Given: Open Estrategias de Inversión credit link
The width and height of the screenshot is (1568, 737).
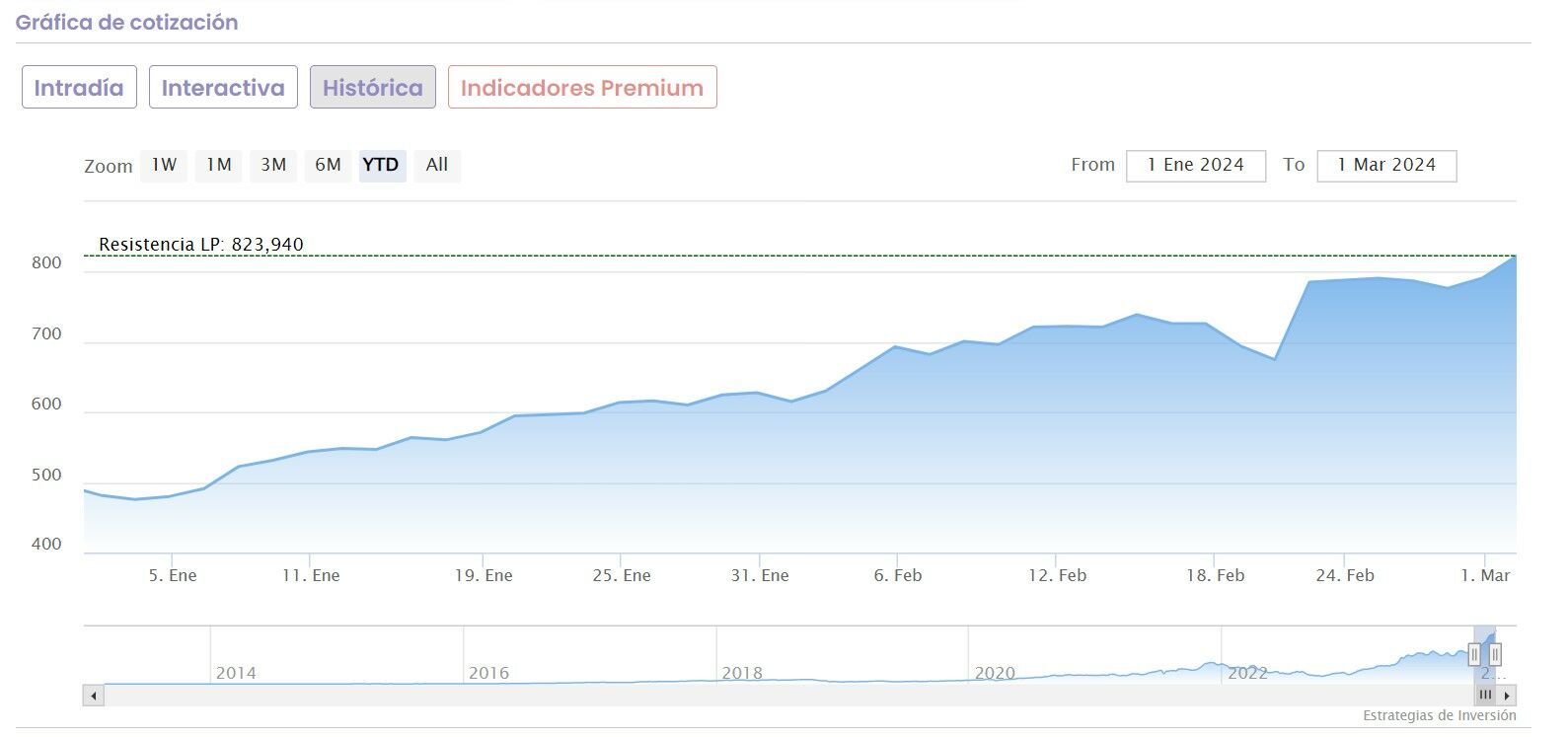Looking at the screenshot, I should (x=1439, y=715).
